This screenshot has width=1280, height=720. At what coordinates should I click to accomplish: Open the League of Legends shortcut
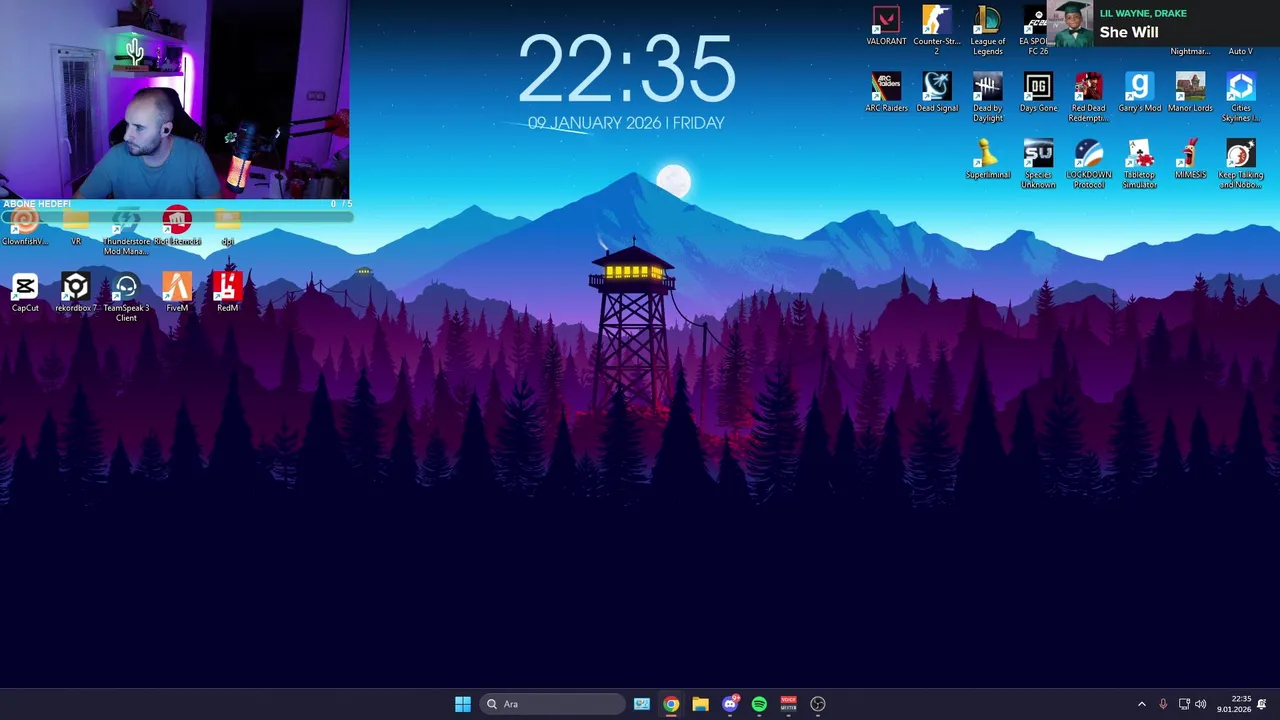[988, 30]
